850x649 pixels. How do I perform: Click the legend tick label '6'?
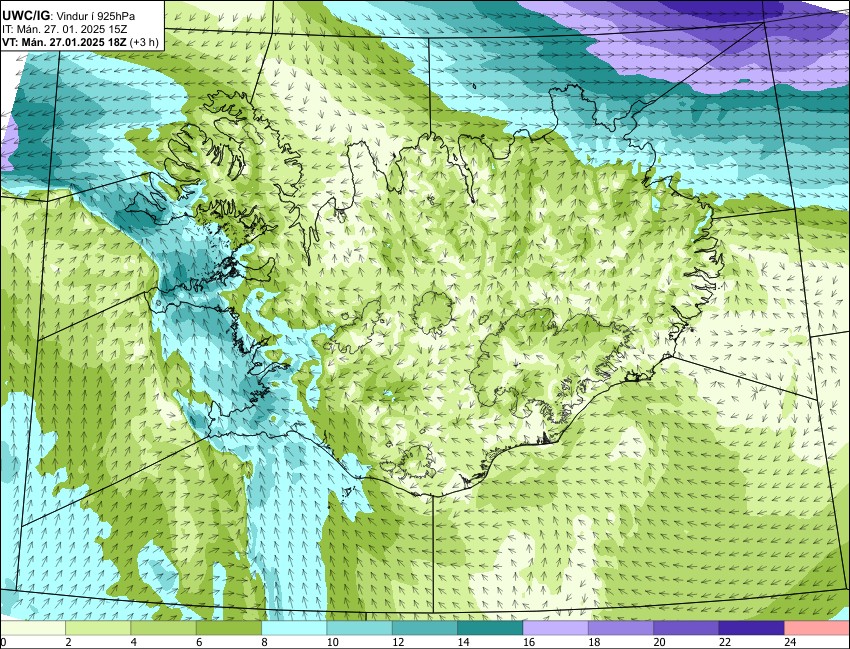click(199, 642)
